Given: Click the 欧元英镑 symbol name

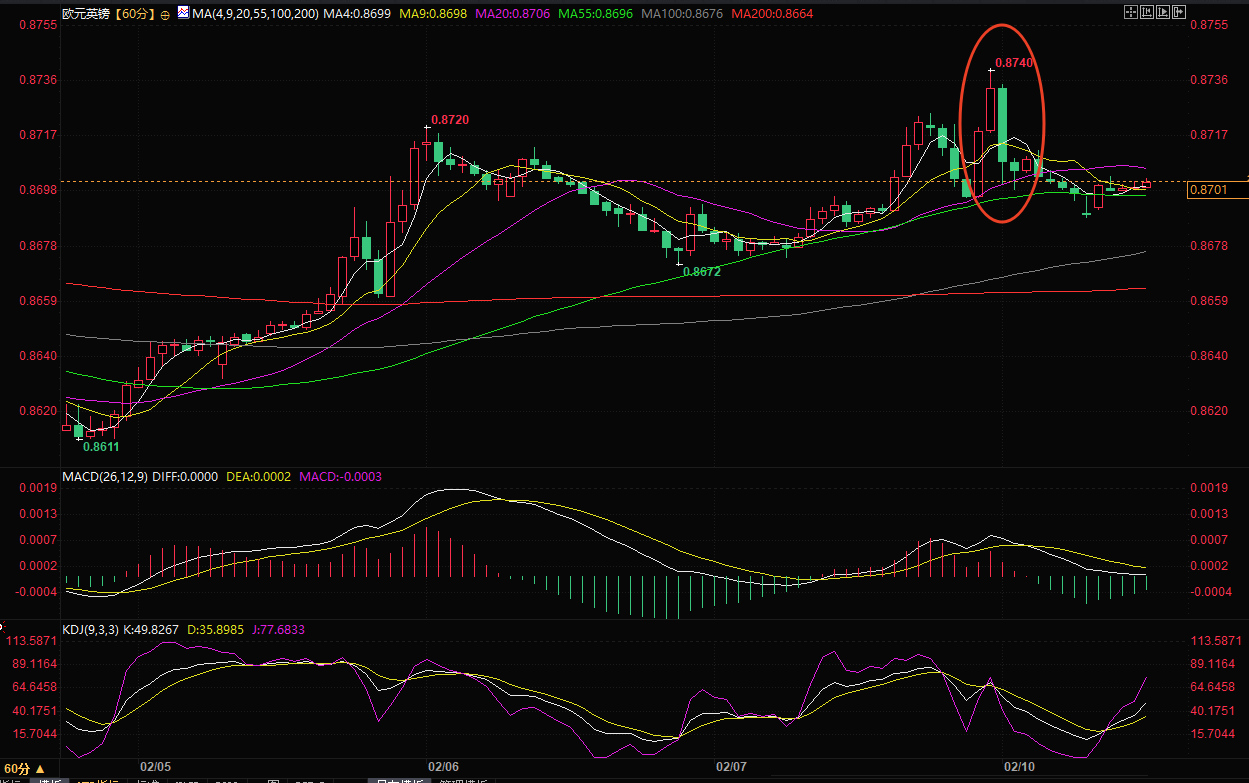Looking at the screenshot, I should pos(85,14).
